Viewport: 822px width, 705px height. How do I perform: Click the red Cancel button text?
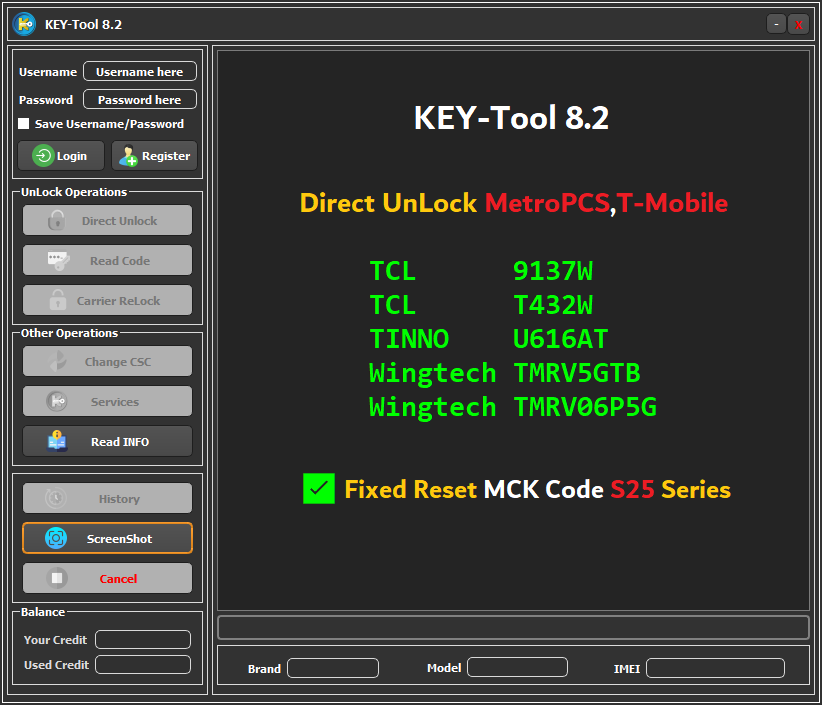[118, 579]
